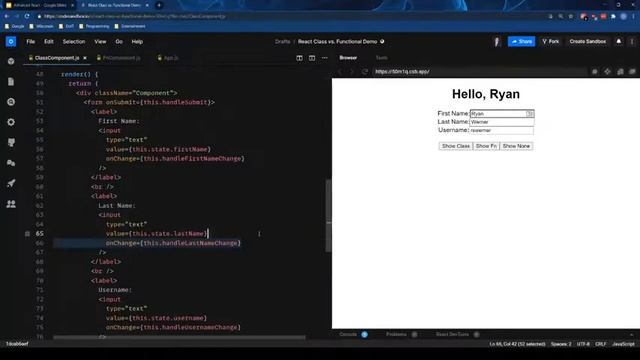Change the UTF-8 encoding setting
The height and width of the screenshot is (360, 640).
pos(583,344)
